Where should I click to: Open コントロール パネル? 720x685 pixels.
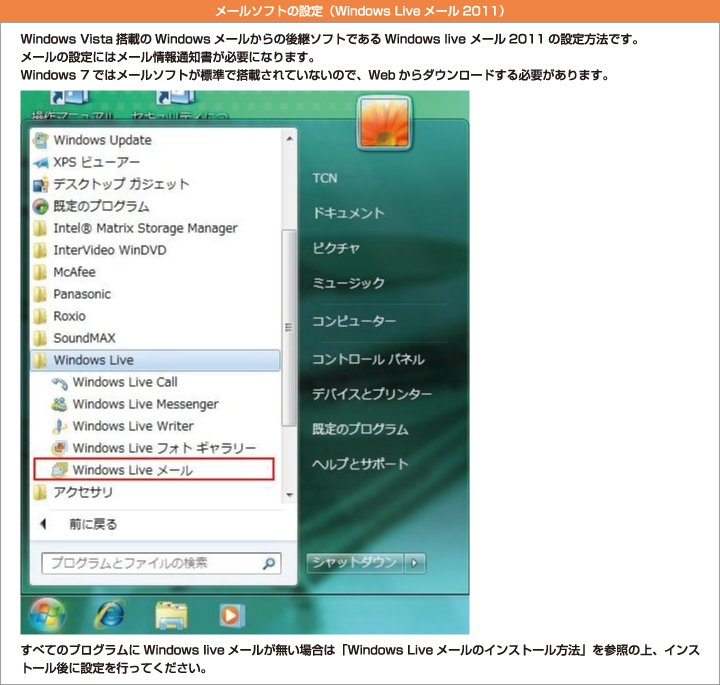(369, 359)
